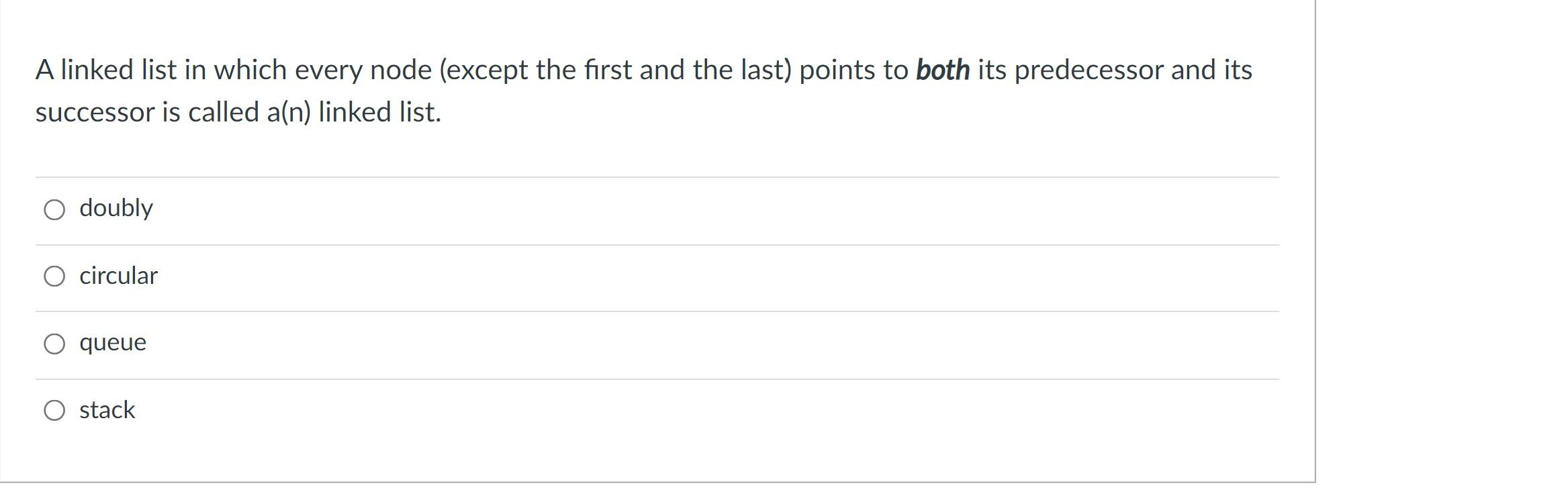Screen dimensions: 1568x498
Task: Select the circular radio button
Action: [56, 277]
